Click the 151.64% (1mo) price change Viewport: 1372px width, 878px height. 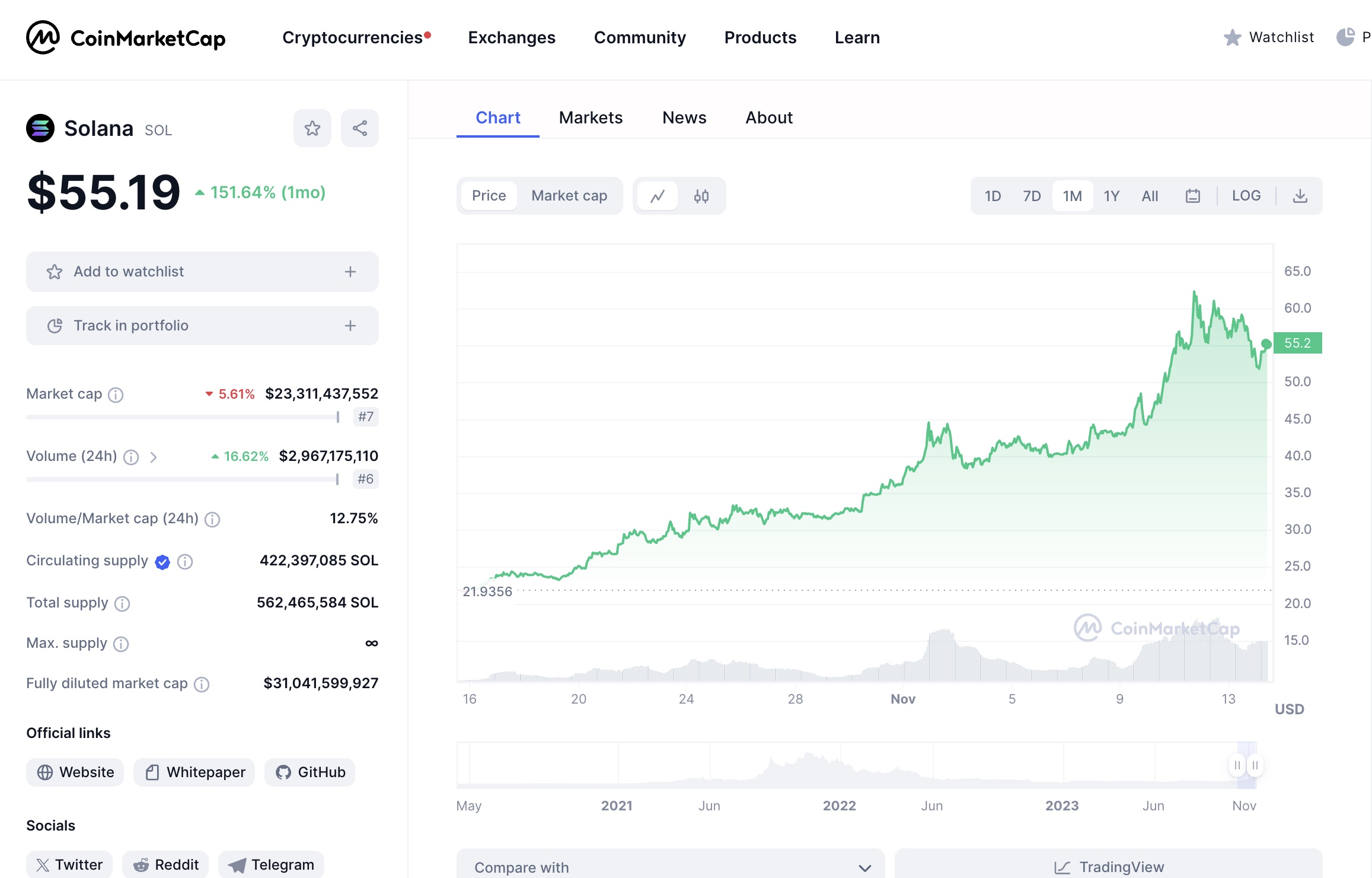coord(261,192)
